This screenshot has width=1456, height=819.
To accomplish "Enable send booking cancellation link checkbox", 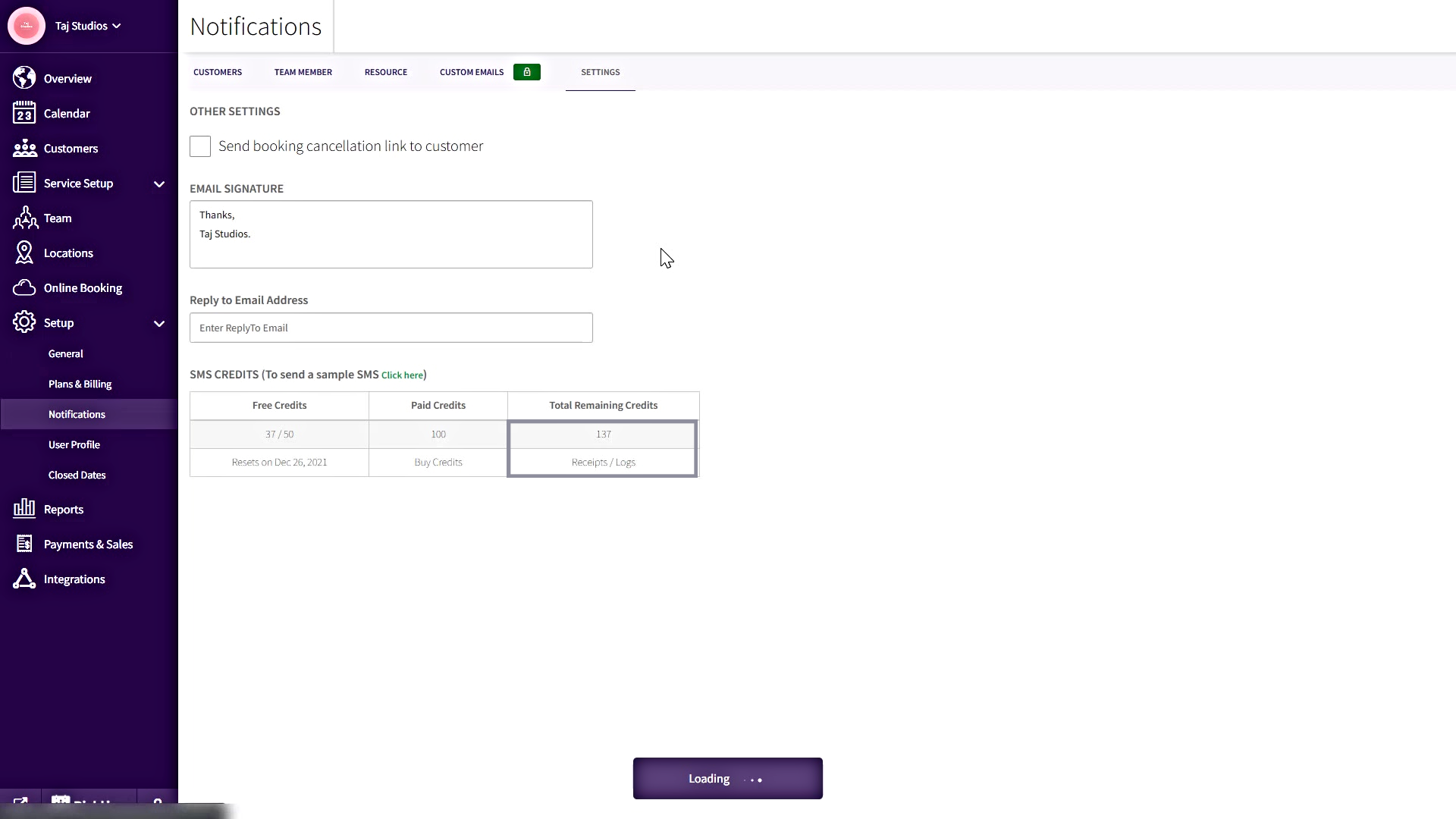I will click(200, 146).
